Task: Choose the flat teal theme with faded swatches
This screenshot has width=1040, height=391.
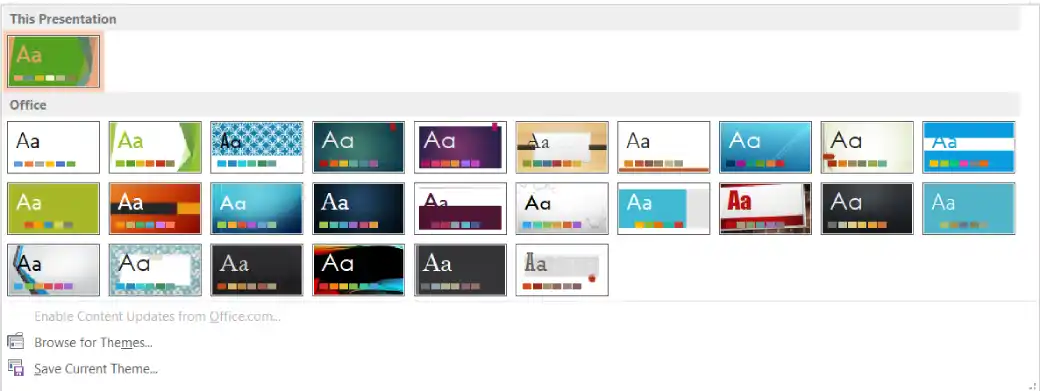Action: tap(969, 209)
